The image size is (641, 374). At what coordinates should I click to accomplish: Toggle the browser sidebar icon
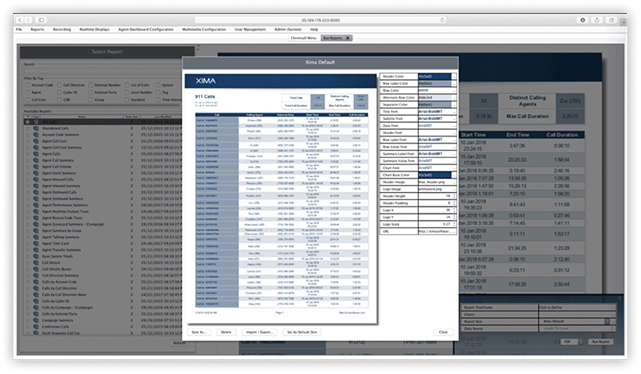(x=41, y=20)
